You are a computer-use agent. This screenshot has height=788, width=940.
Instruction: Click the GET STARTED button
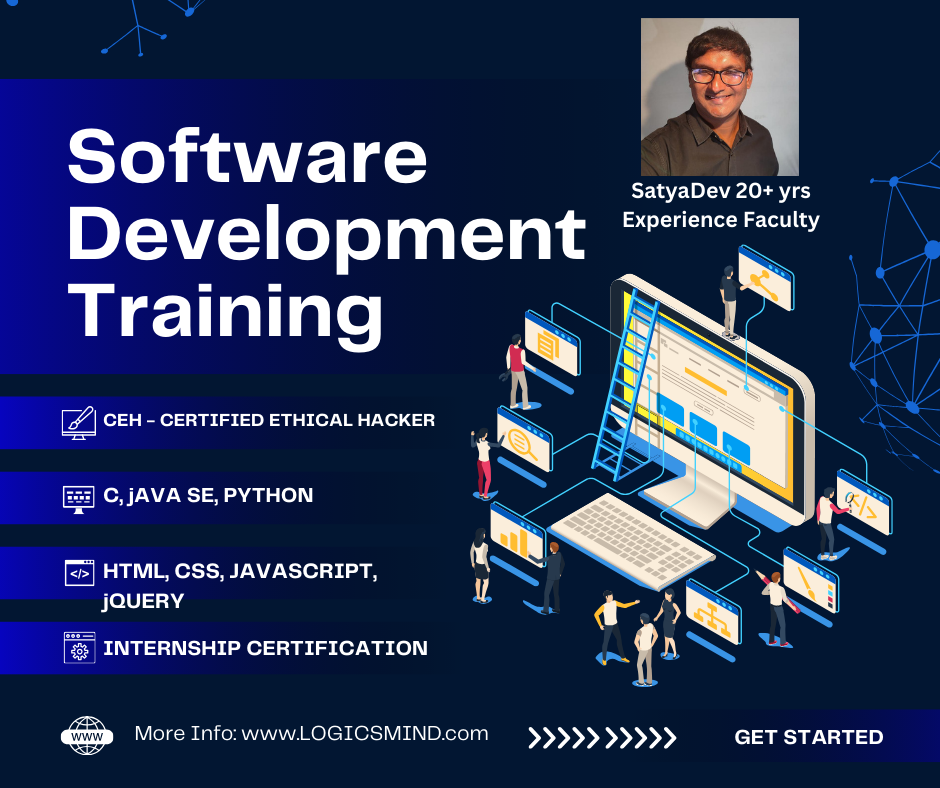pos(808,737)
